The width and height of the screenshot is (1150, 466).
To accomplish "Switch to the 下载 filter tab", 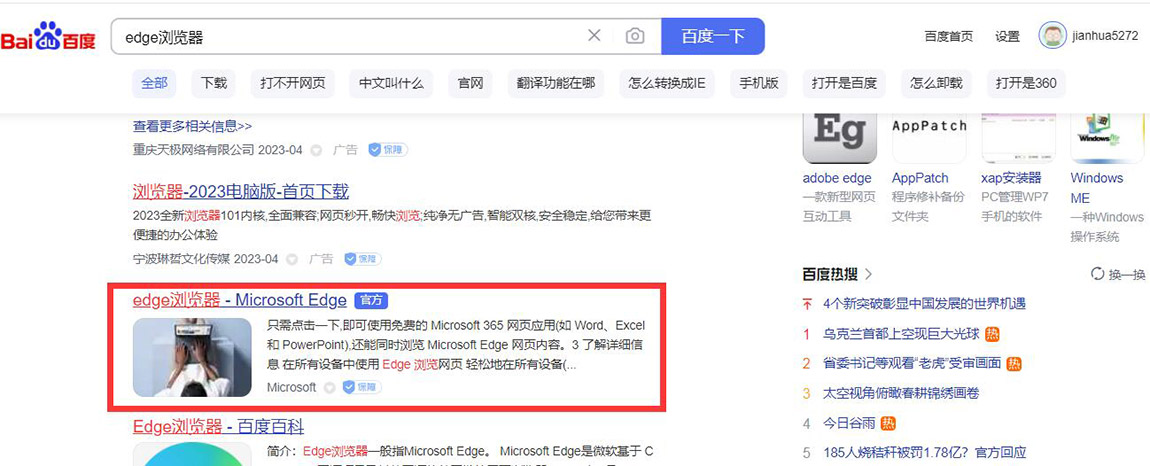I will (214, 83).
